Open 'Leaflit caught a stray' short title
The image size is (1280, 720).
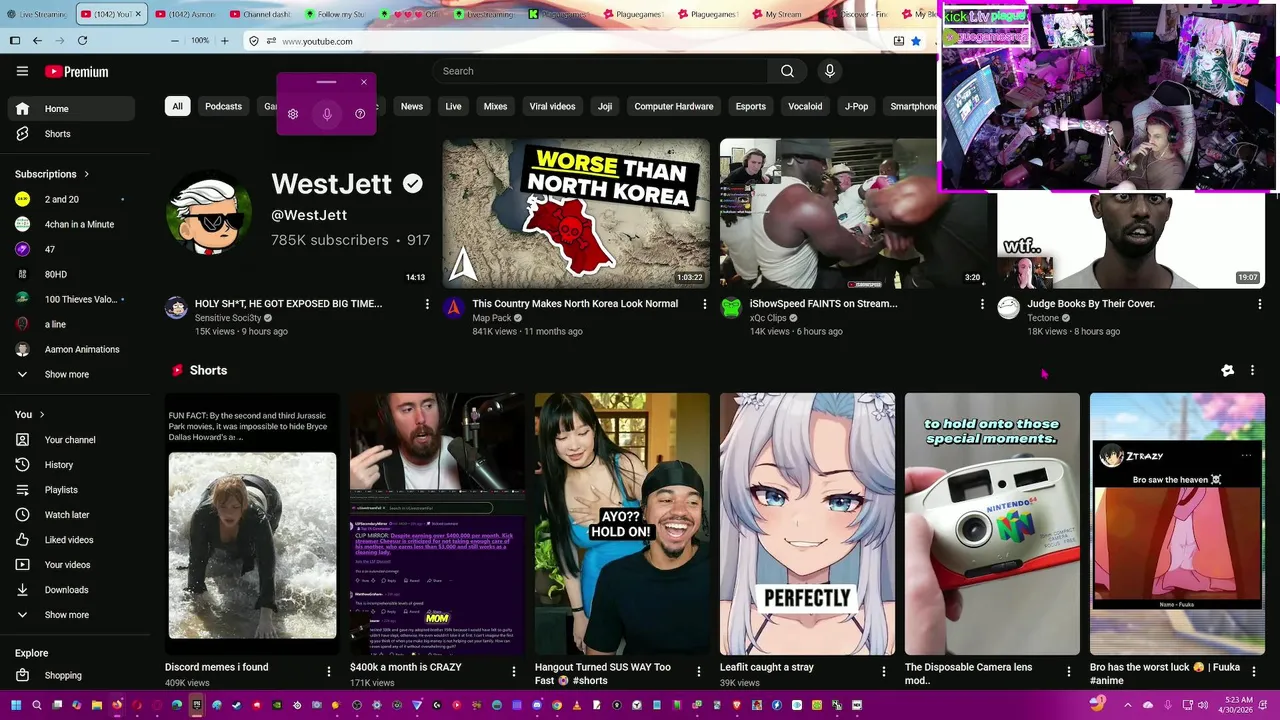(x=767, y=667)
